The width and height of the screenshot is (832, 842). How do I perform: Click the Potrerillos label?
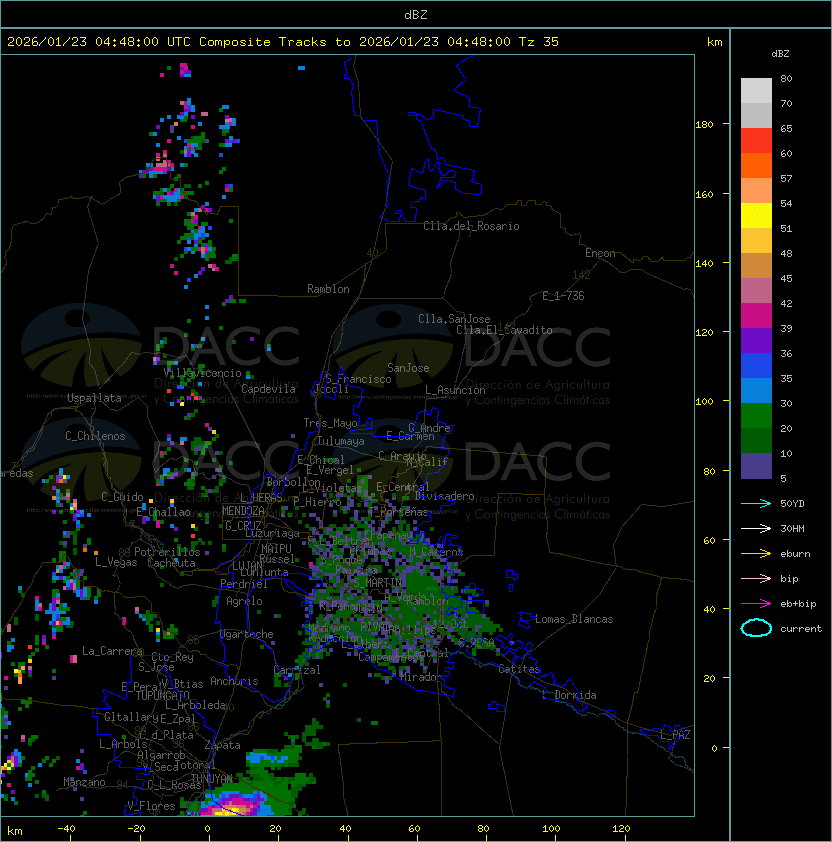167,552
